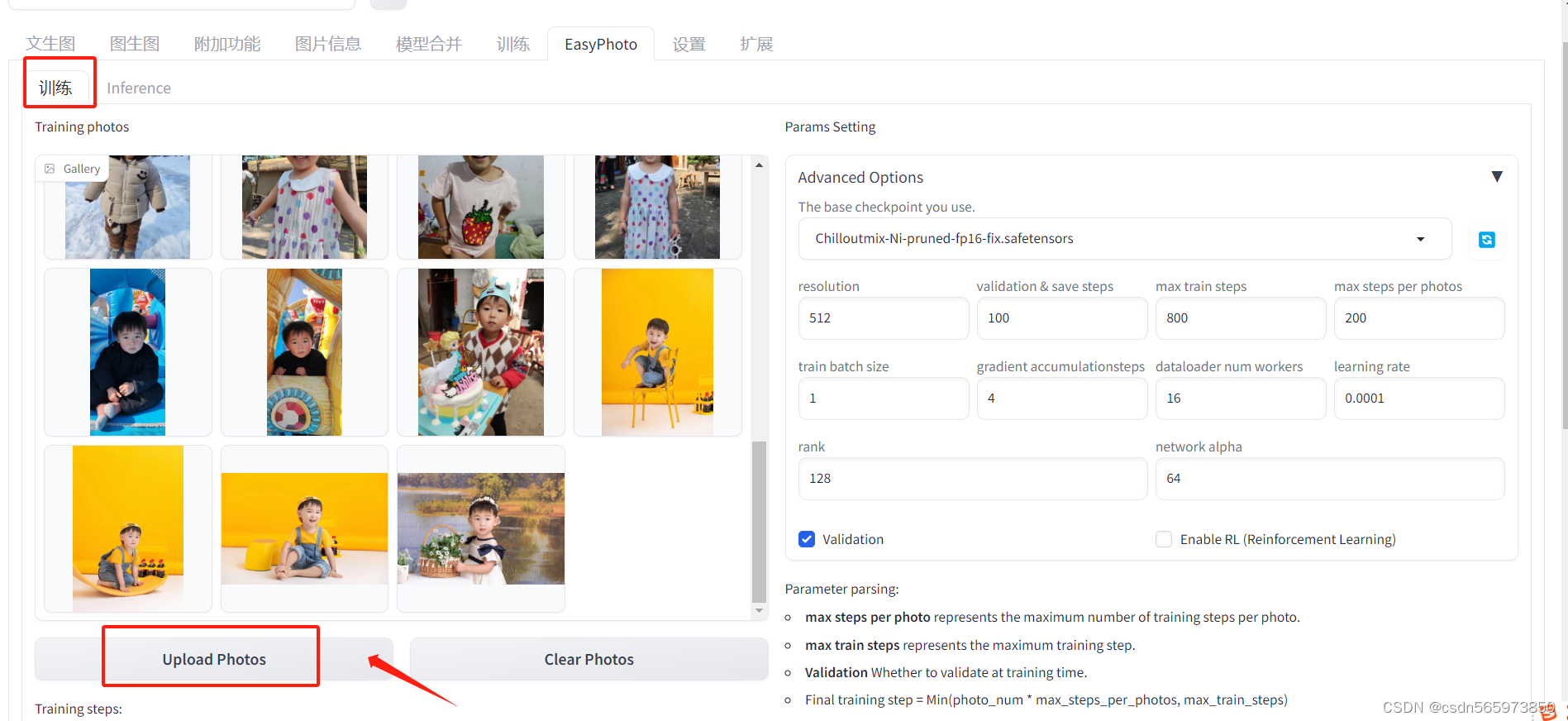Click the resolution field showing 512
The width and height of the screenshot is (1568, 721).
pyautogui.click(x=884, y=318)
